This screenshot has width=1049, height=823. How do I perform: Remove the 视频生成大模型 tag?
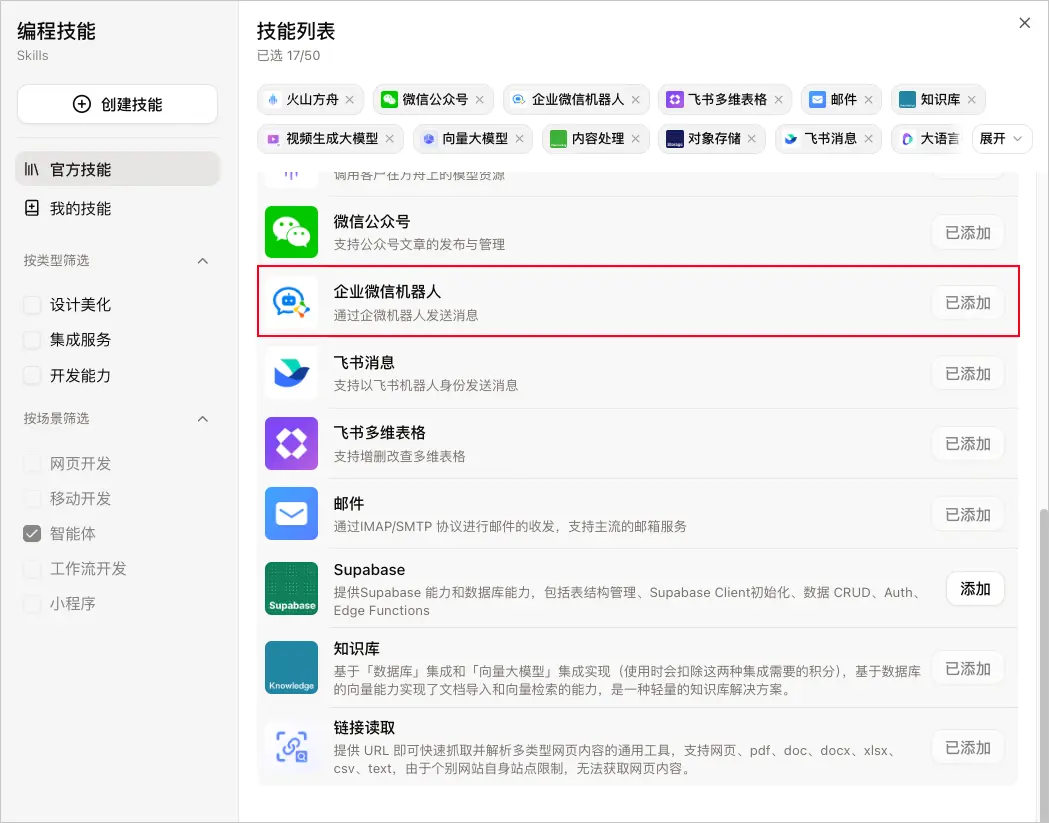coord(389,139)
